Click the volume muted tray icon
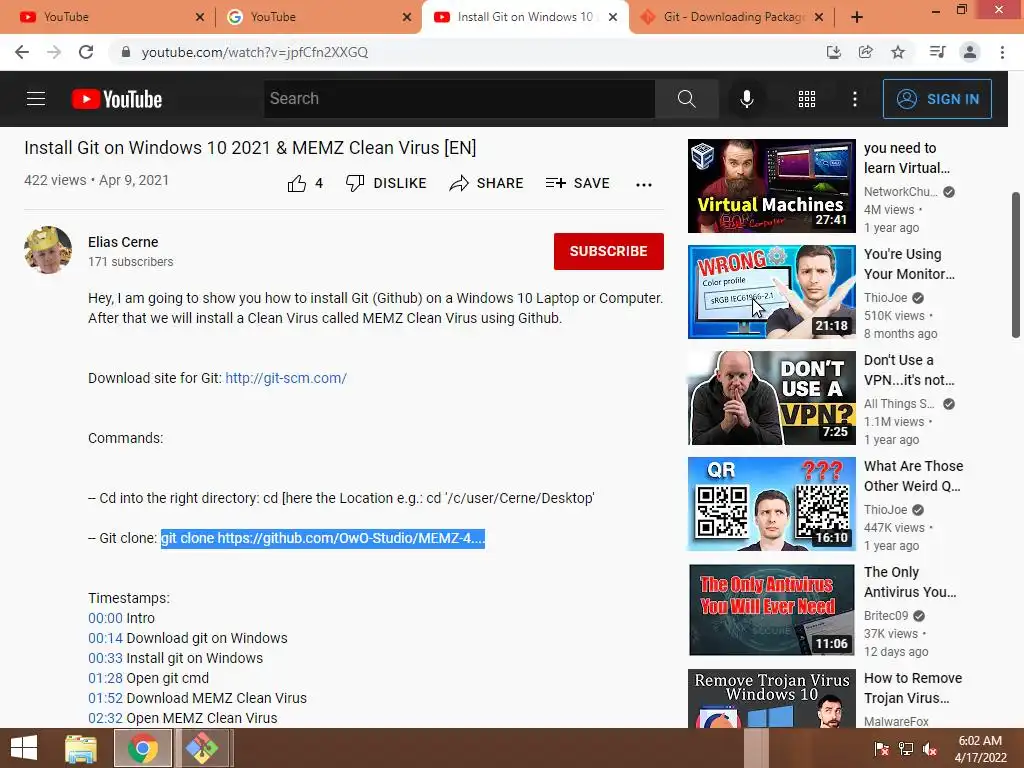 (x=930, y=749)
